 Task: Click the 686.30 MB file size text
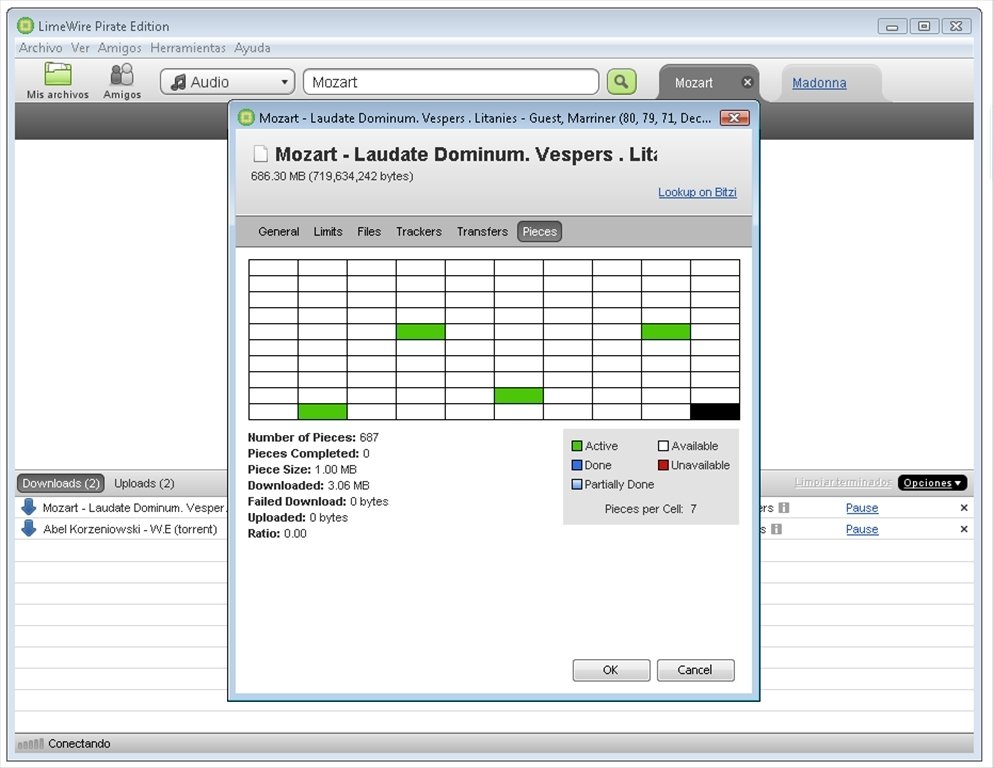click(x=332, y=176)
